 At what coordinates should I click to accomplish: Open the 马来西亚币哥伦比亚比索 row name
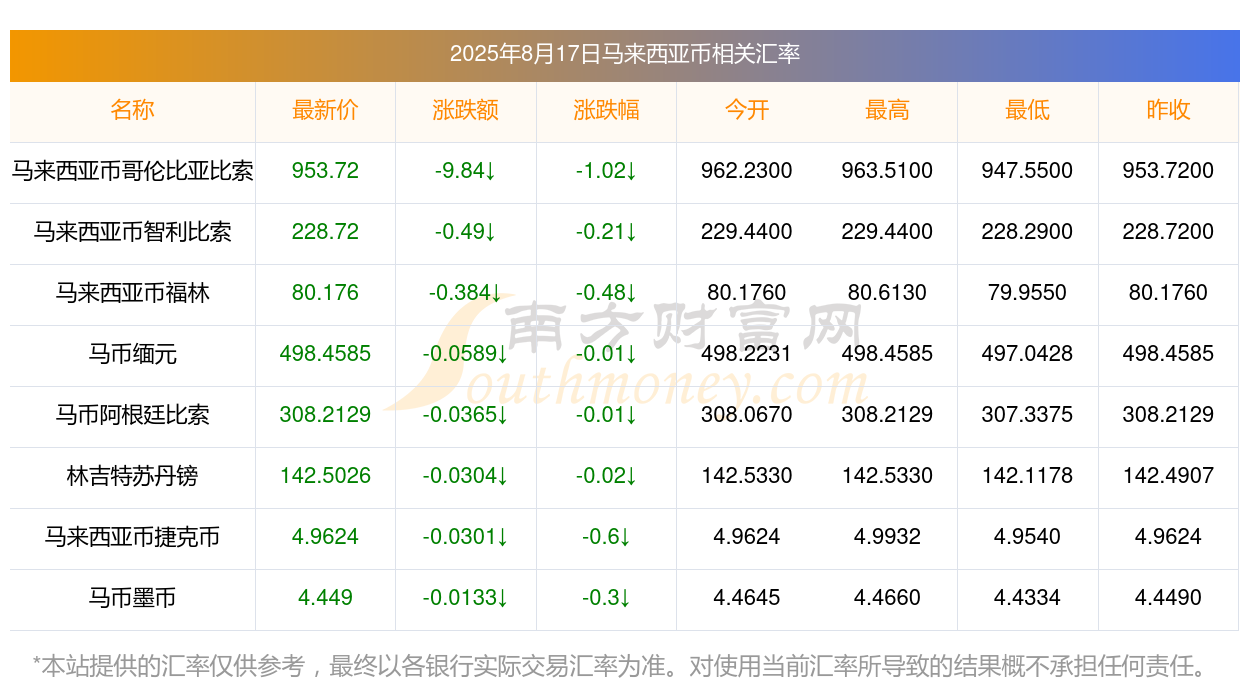pos(132,171)
